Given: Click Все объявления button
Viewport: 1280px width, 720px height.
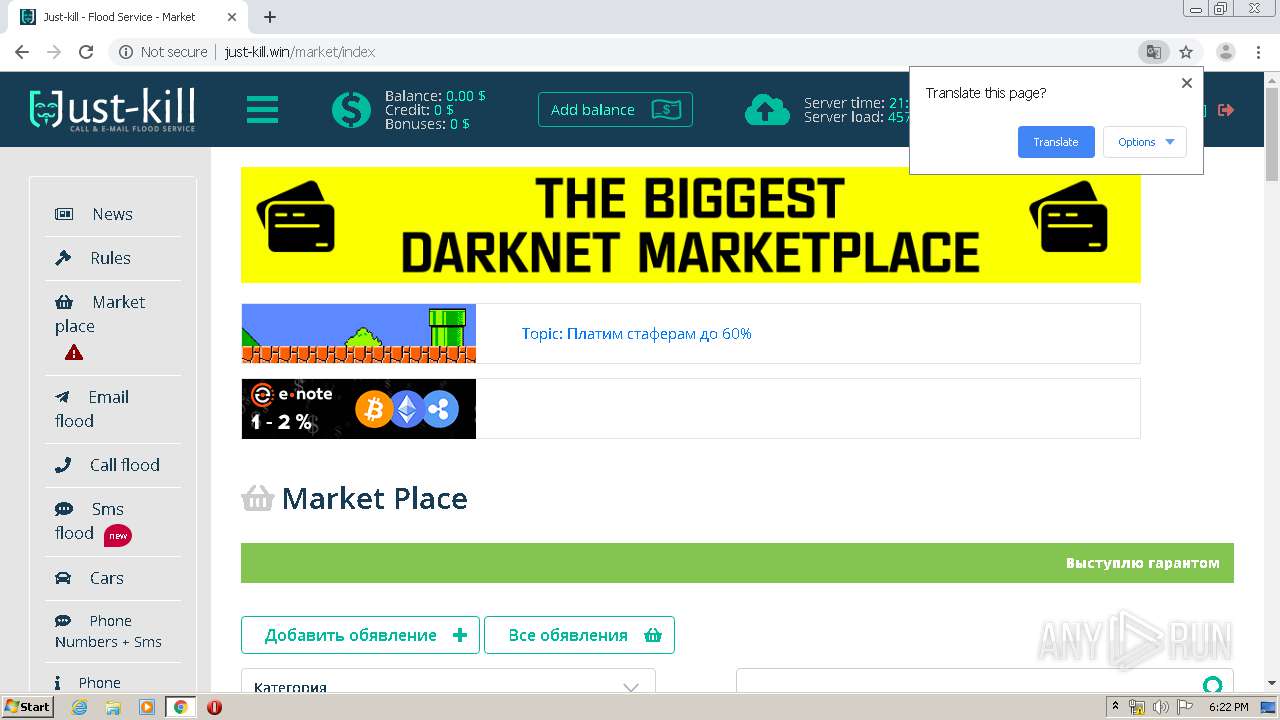Looking at the screenshot, I should 579,635.
